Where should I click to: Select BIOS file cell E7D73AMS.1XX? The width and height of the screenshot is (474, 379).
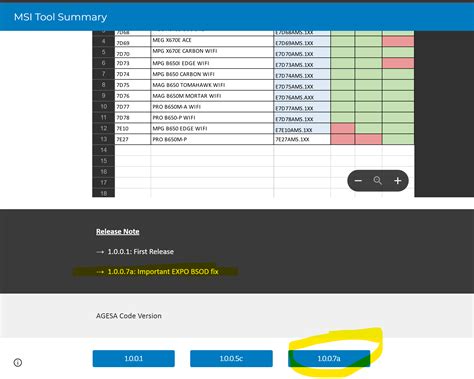coord(302,63)
